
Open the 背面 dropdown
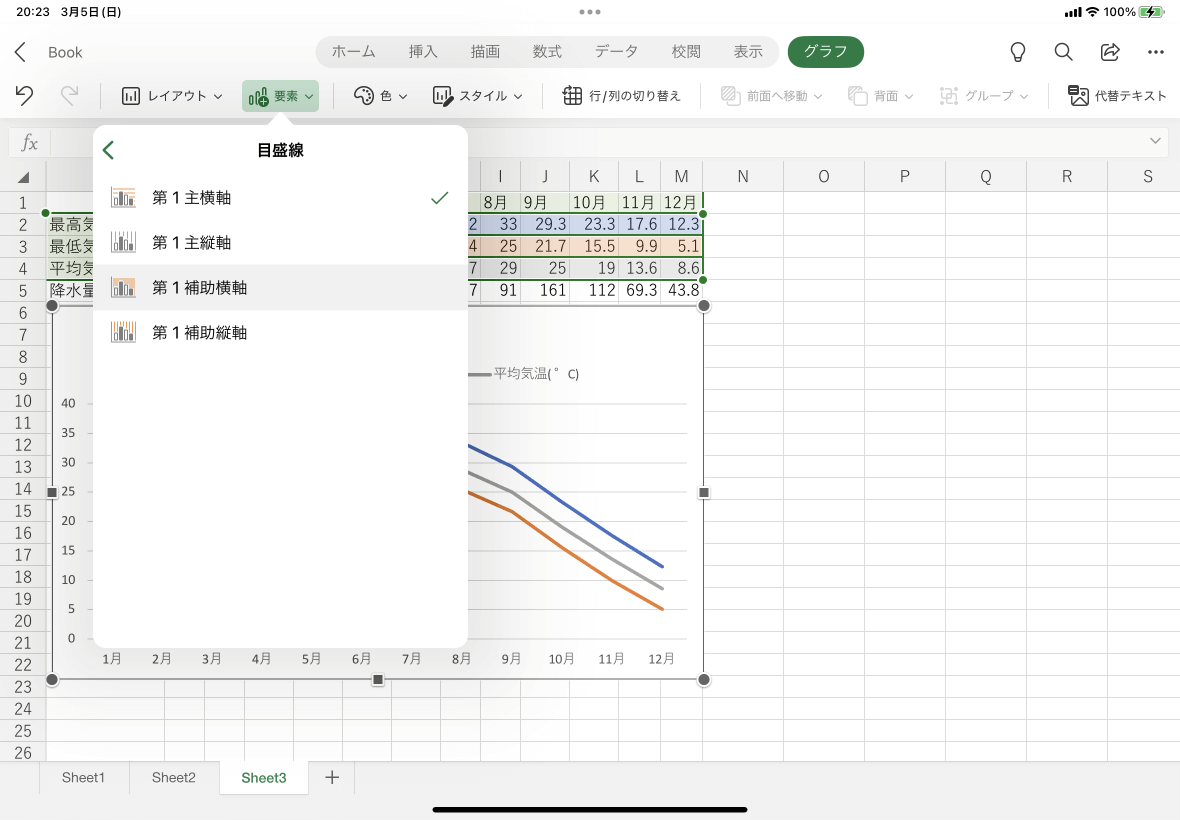coord(880,96)
